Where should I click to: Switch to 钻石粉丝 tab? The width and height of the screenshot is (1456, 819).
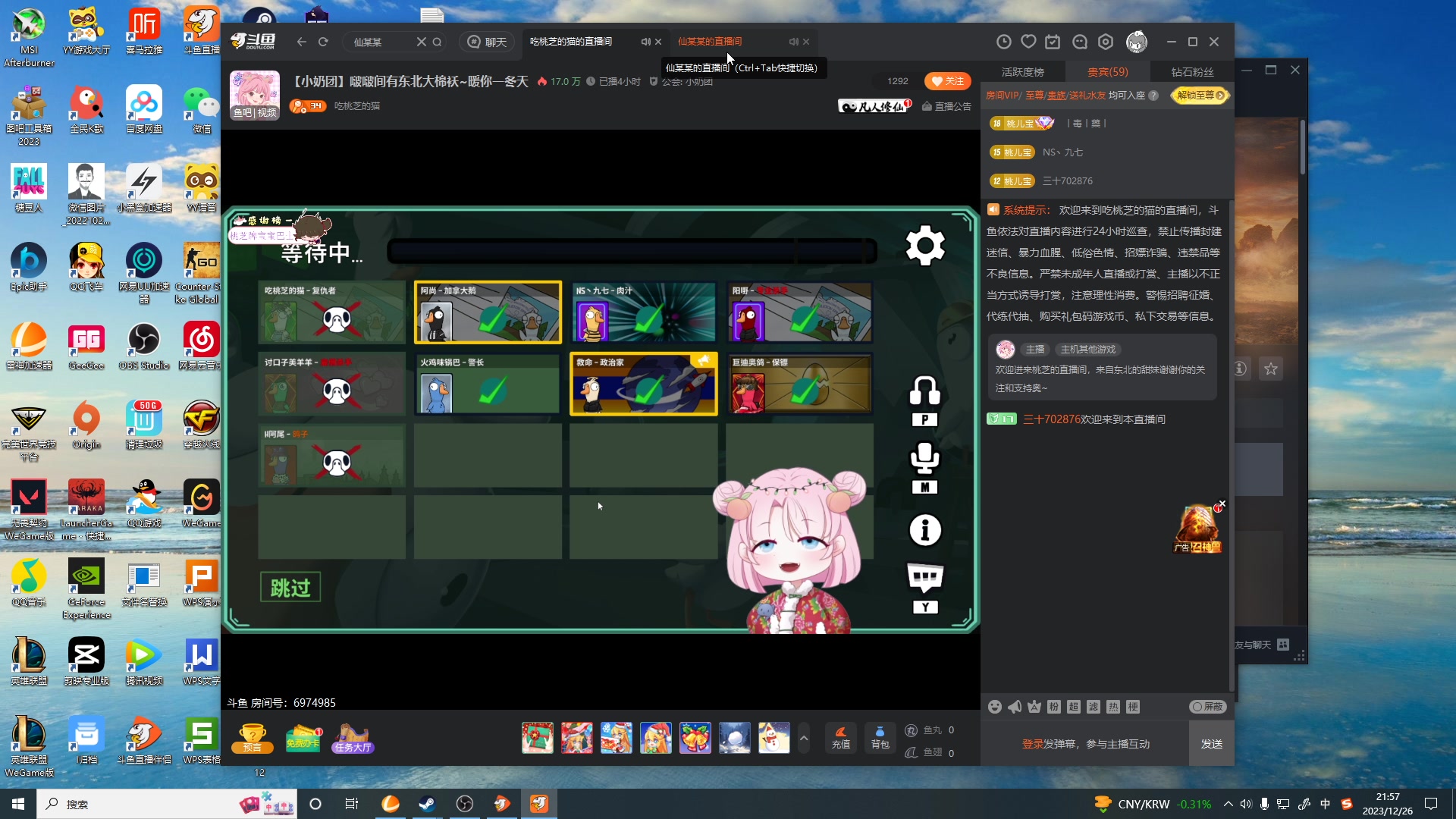tap(1192, 72)
